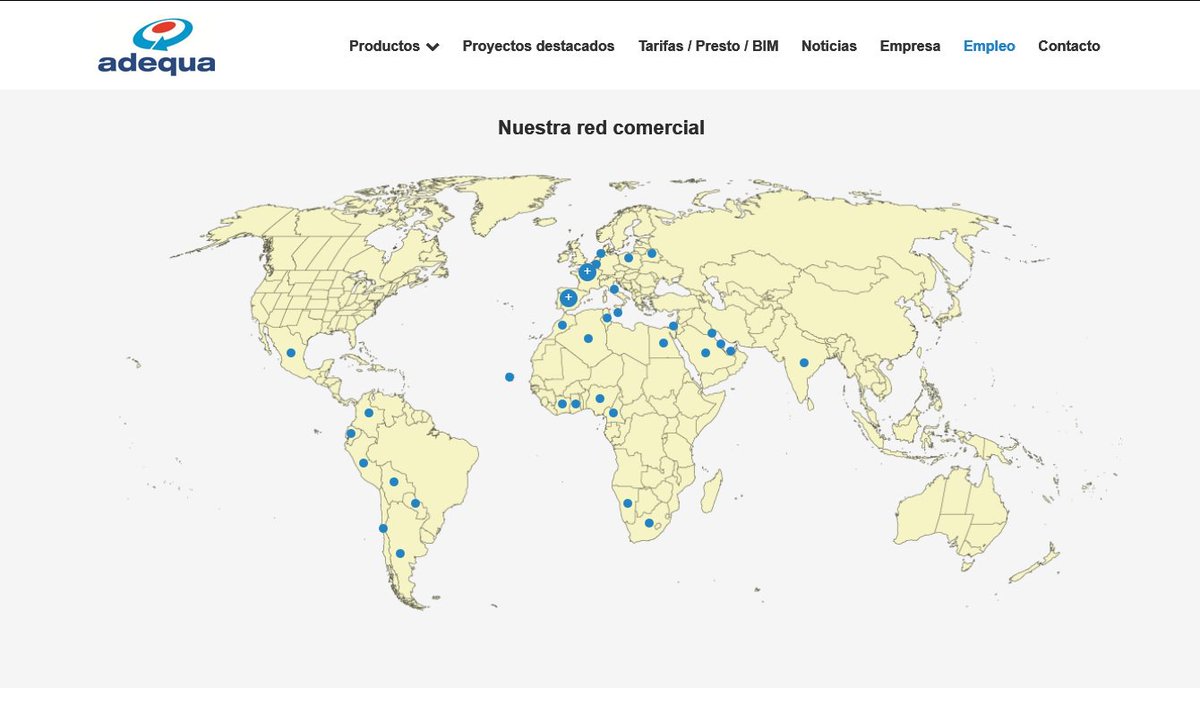The image size is (1200, 704).
Task: Select the Saudi Arabia map marker
Action: (705, 352)
